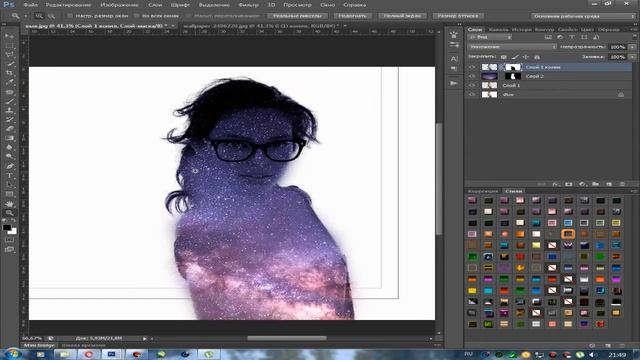Image resolution: width=640 pixels, height=360 pixels.
Task: Select the Gradient tool
Action: [x=9, y=138]
